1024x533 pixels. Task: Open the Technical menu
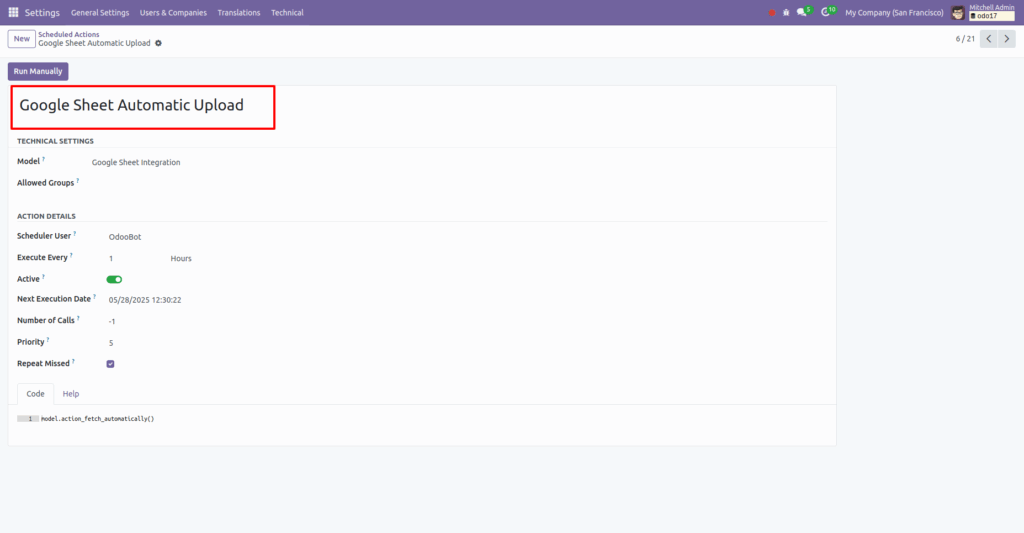[287, 12]
